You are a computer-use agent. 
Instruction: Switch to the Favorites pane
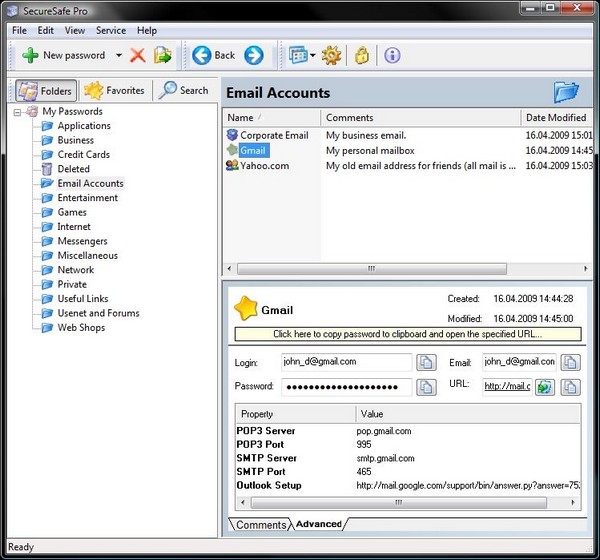click(114, 90)
